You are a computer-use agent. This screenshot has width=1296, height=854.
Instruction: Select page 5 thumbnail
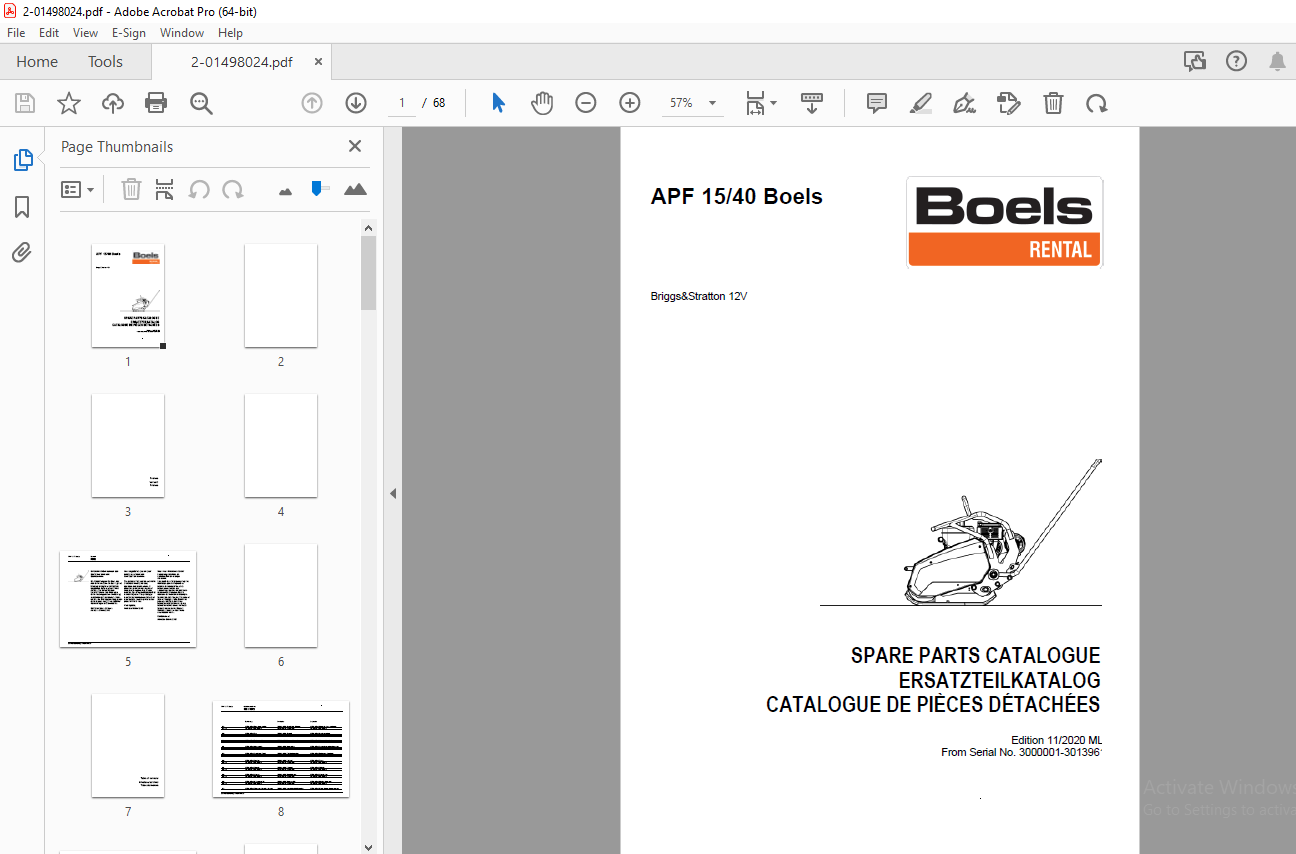click(128, 599)
